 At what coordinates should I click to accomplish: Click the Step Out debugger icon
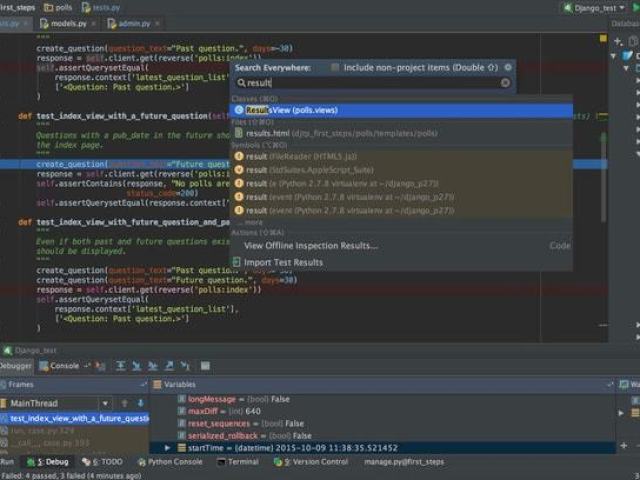(169, 366)
